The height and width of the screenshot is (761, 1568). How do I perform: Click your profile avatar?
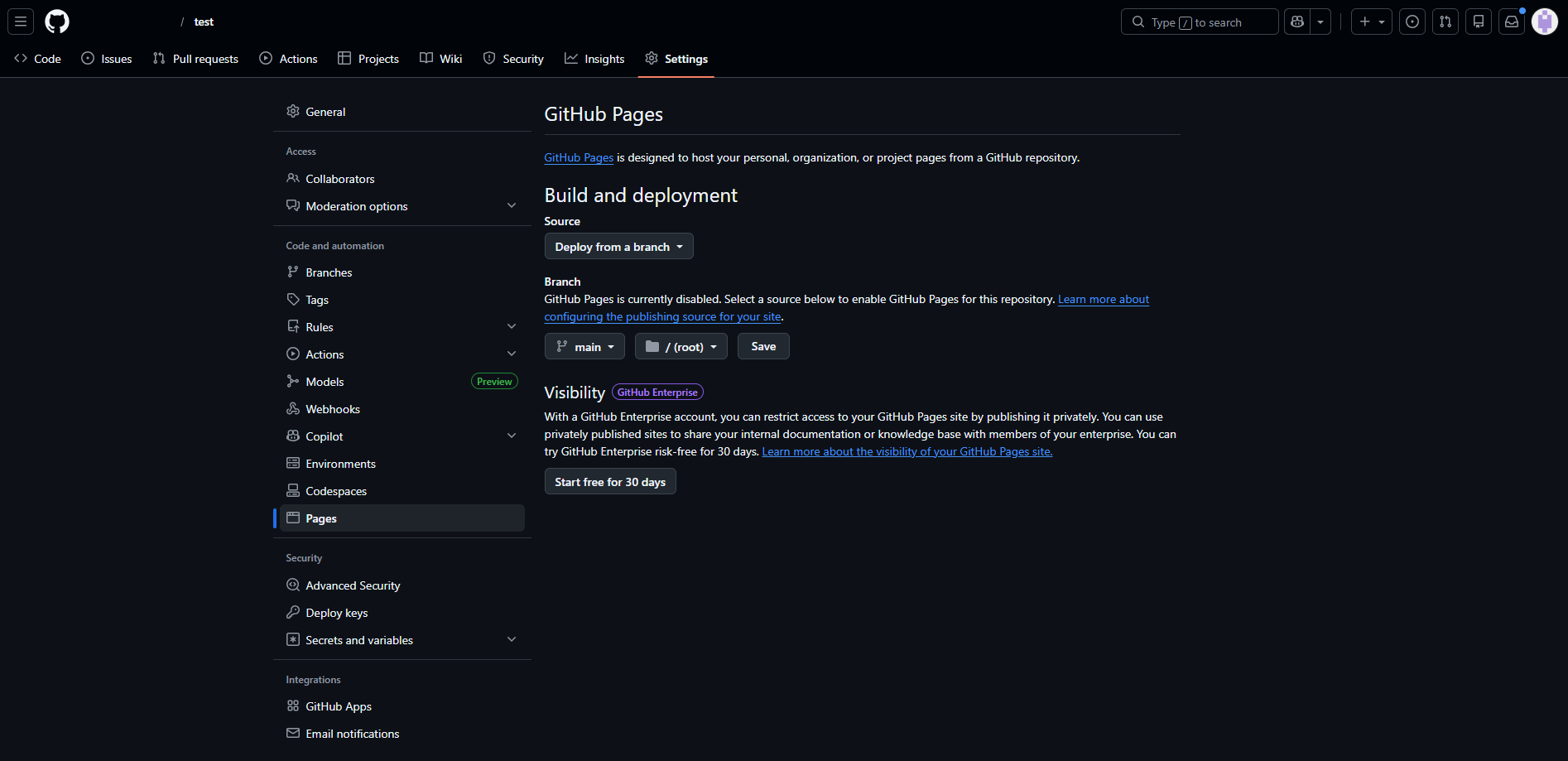coord(1545,22)
